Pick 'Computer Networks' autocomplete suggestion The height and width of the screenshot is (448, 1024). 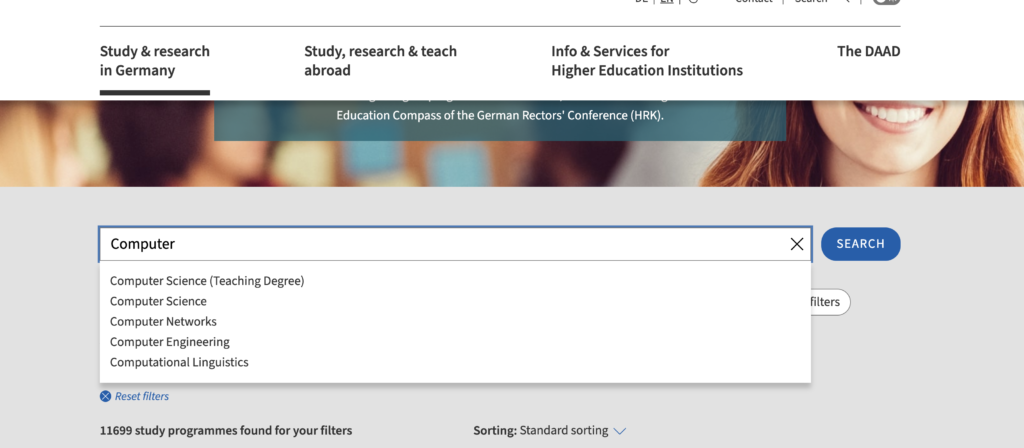pos(163,321)
